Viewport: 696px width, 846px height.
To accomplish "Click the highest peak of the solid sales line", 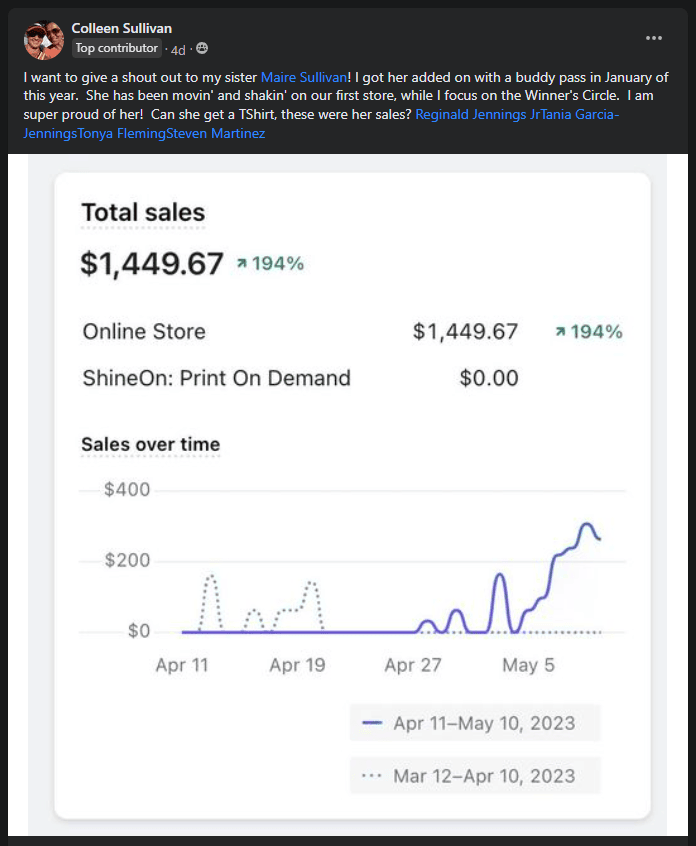I will click(x=587, y=524).
